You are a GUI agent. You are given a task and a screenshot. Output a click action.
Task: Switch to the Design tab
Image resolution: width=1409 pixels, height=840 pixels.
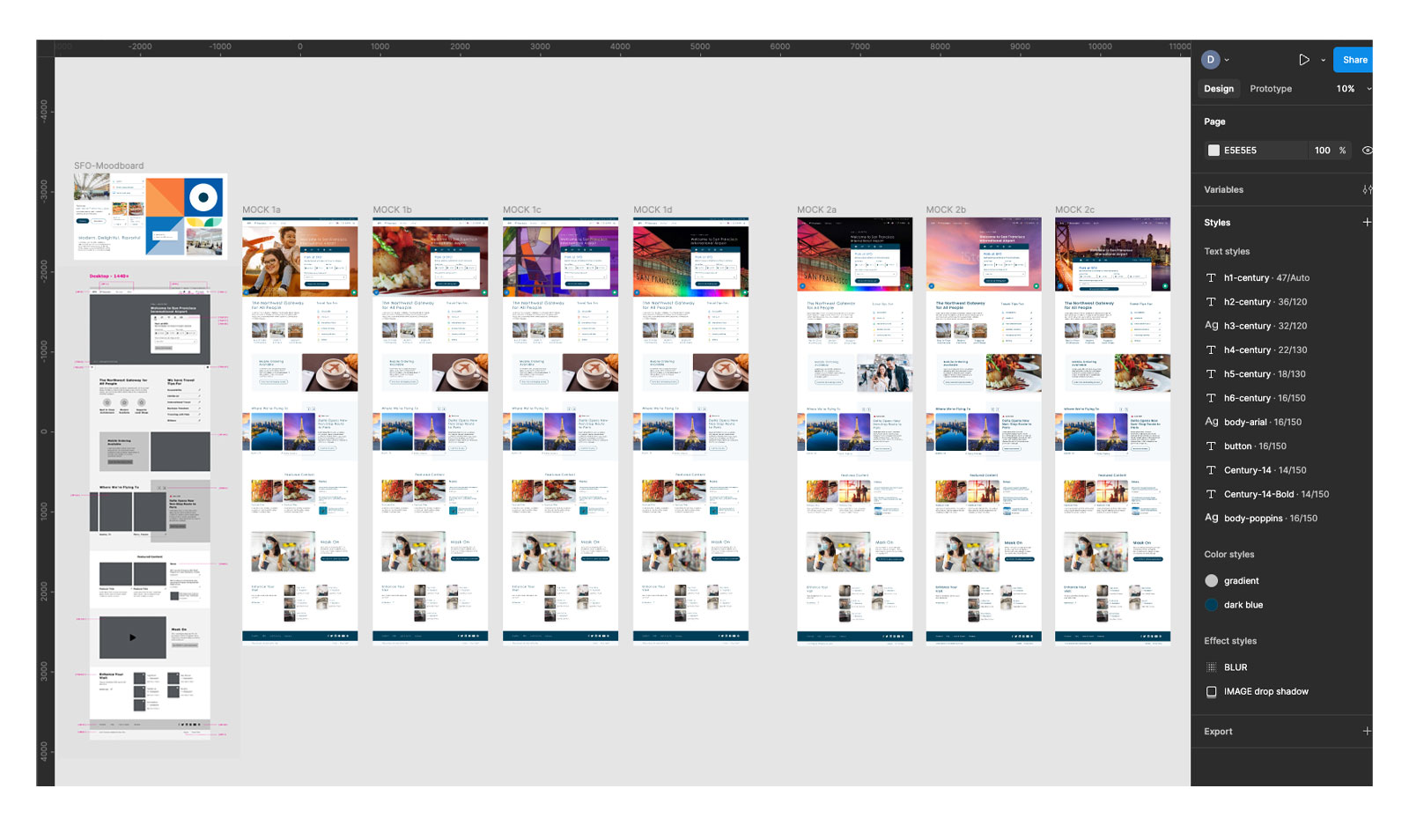coord(1219,89)
